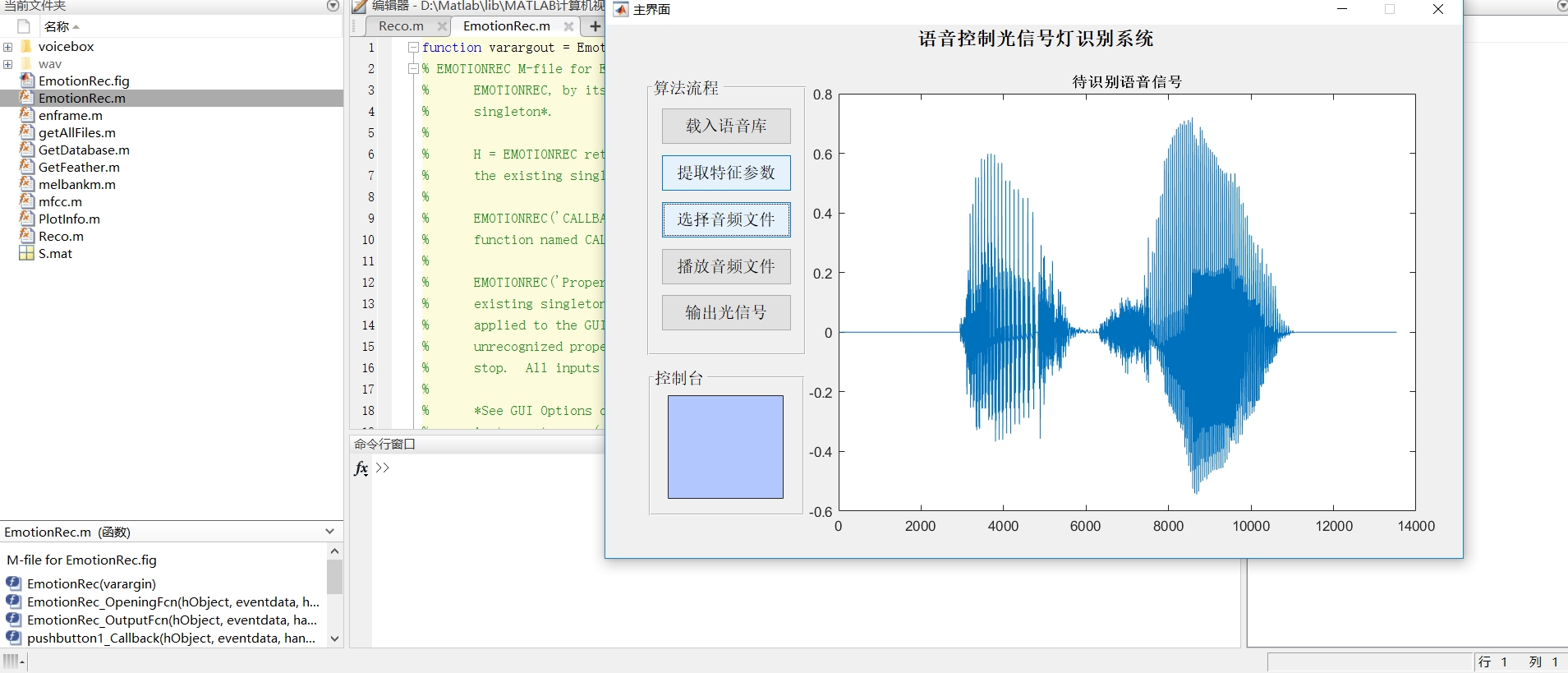Click the EmotionRec_OpeningFcn function icon
Viewport: 1568px width, 673px height.
tap(14, 602)
